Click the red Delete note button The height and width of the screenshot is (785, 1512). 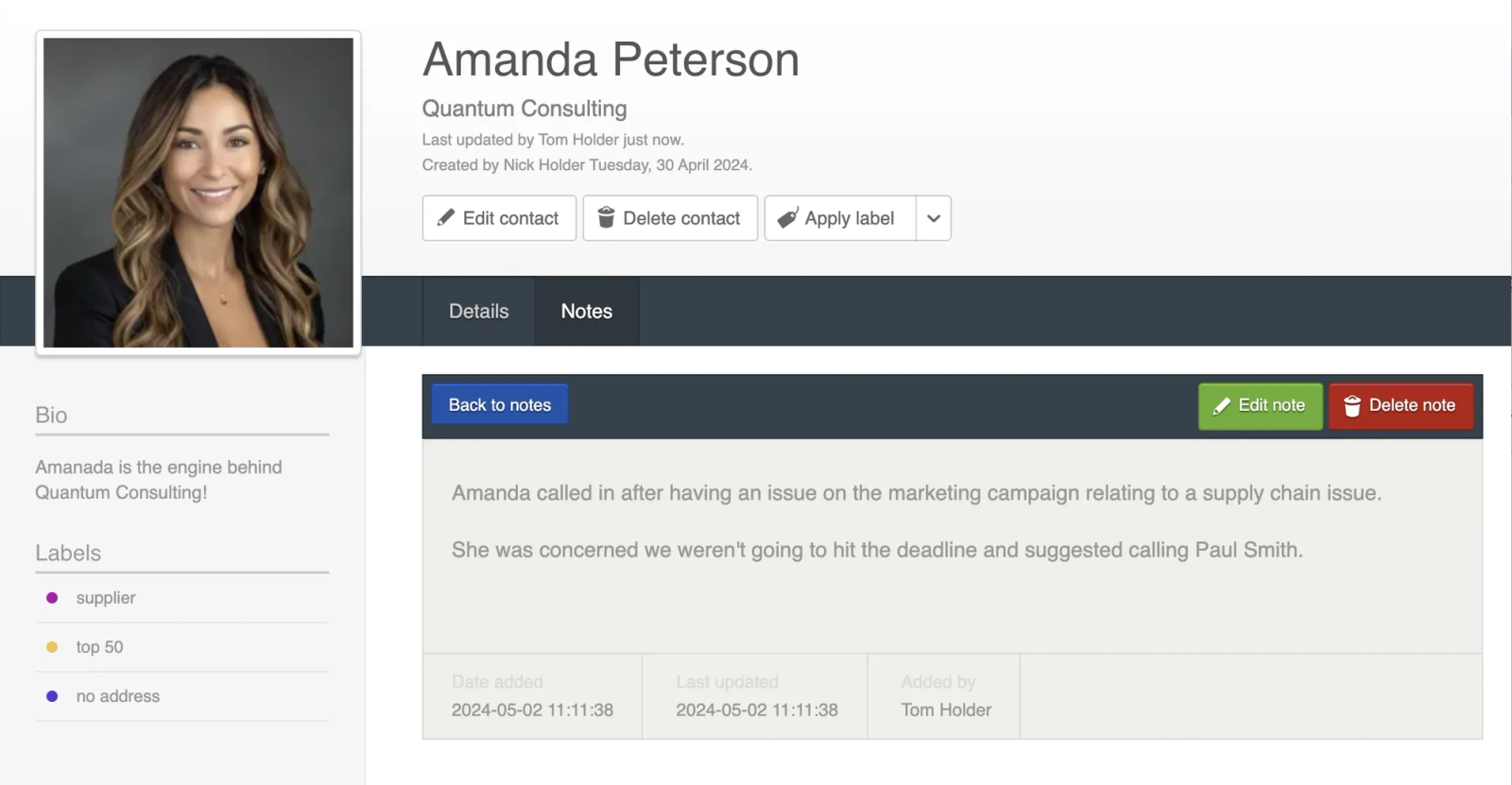(1400, 405)
